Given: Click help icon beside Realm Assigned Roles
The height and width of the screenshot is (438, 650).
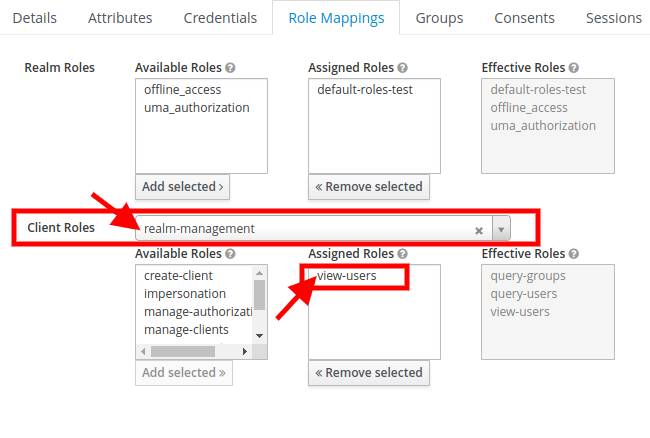Looking at the screenshot, I should point(402,68).
